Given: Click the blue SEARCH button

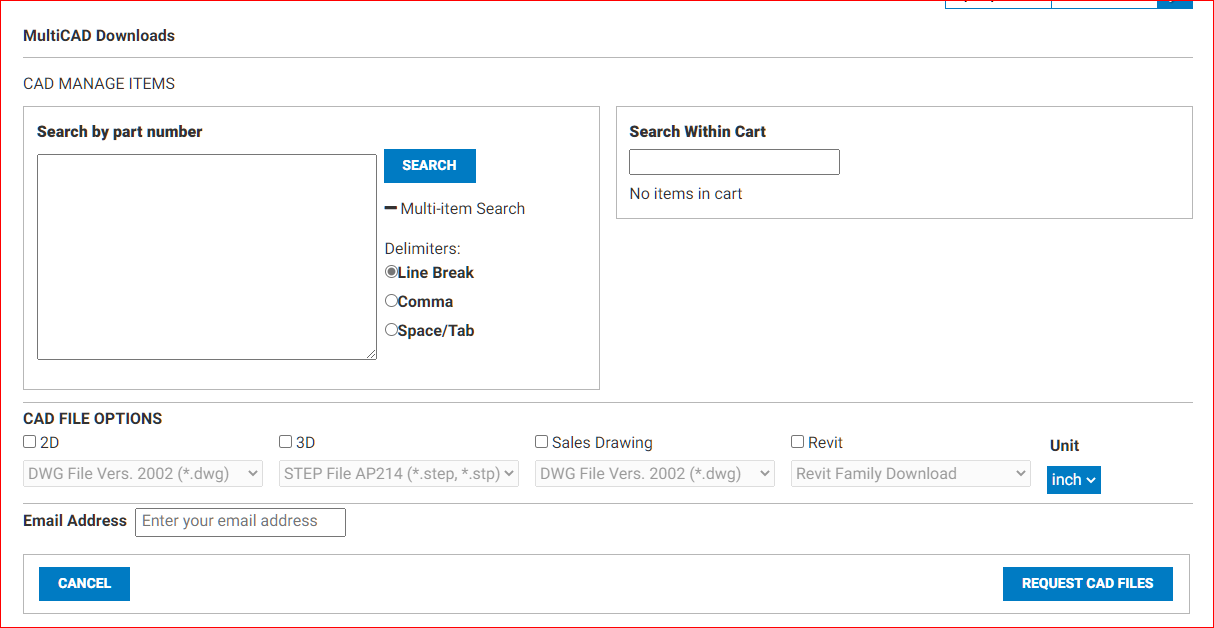Looking at the screenshot, I should coord(430,166).
